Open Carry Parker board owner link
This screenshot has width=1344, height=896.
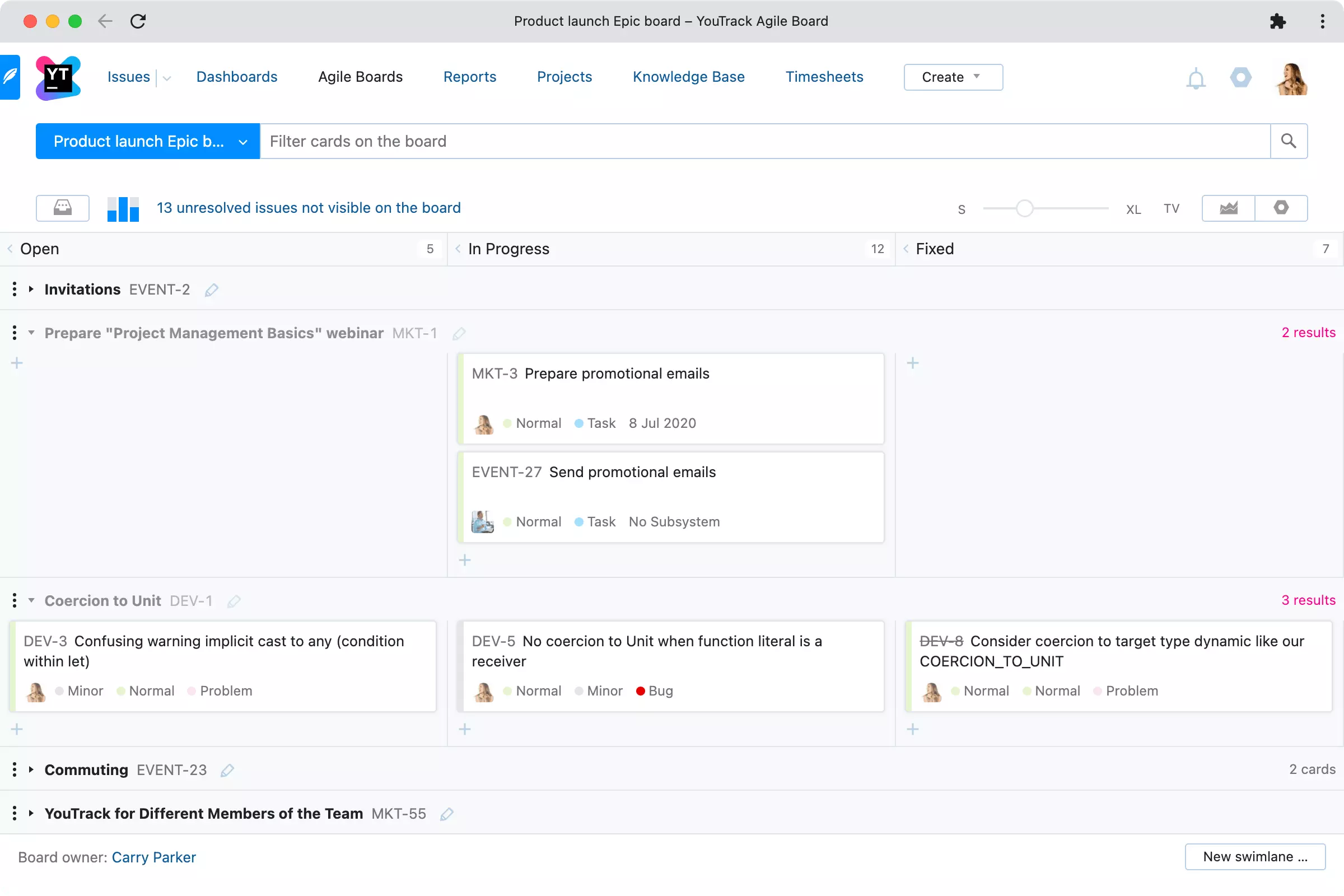point(153,857)
